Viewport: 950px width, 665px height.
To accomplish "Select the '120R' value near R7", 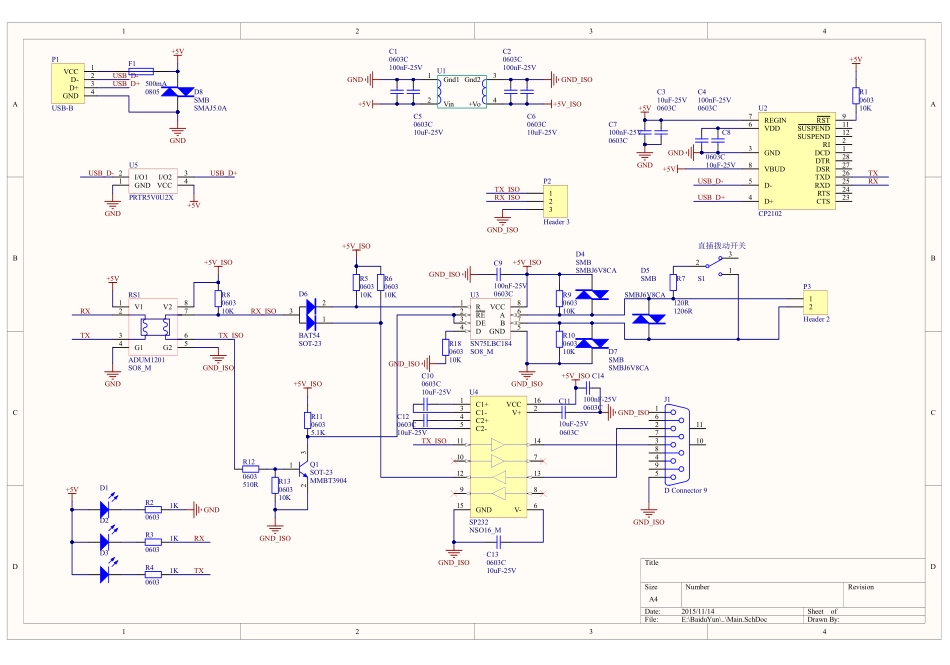I will tap(681, 303).
